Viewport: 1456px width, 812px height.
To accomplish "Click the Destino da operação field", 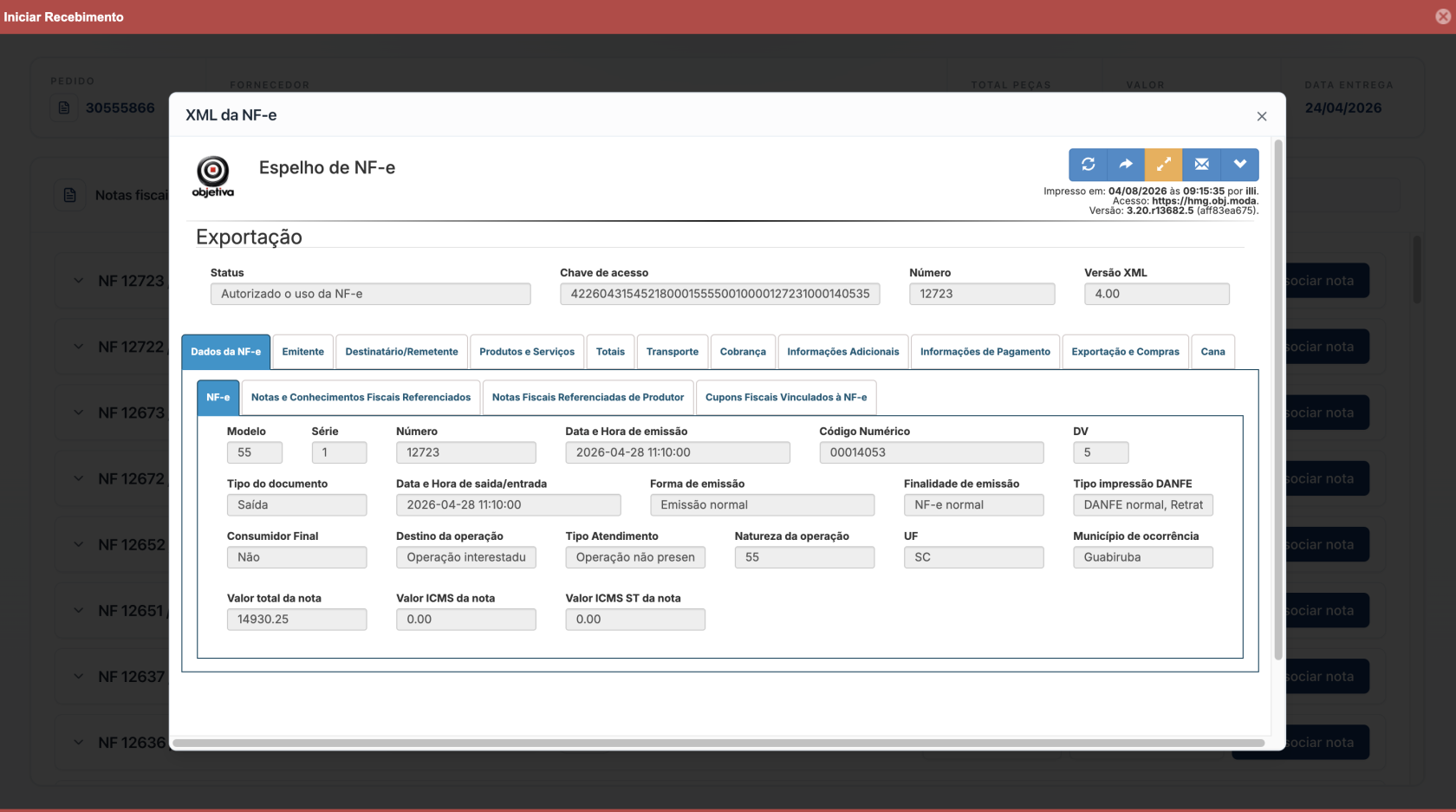I will pos(465,557).
